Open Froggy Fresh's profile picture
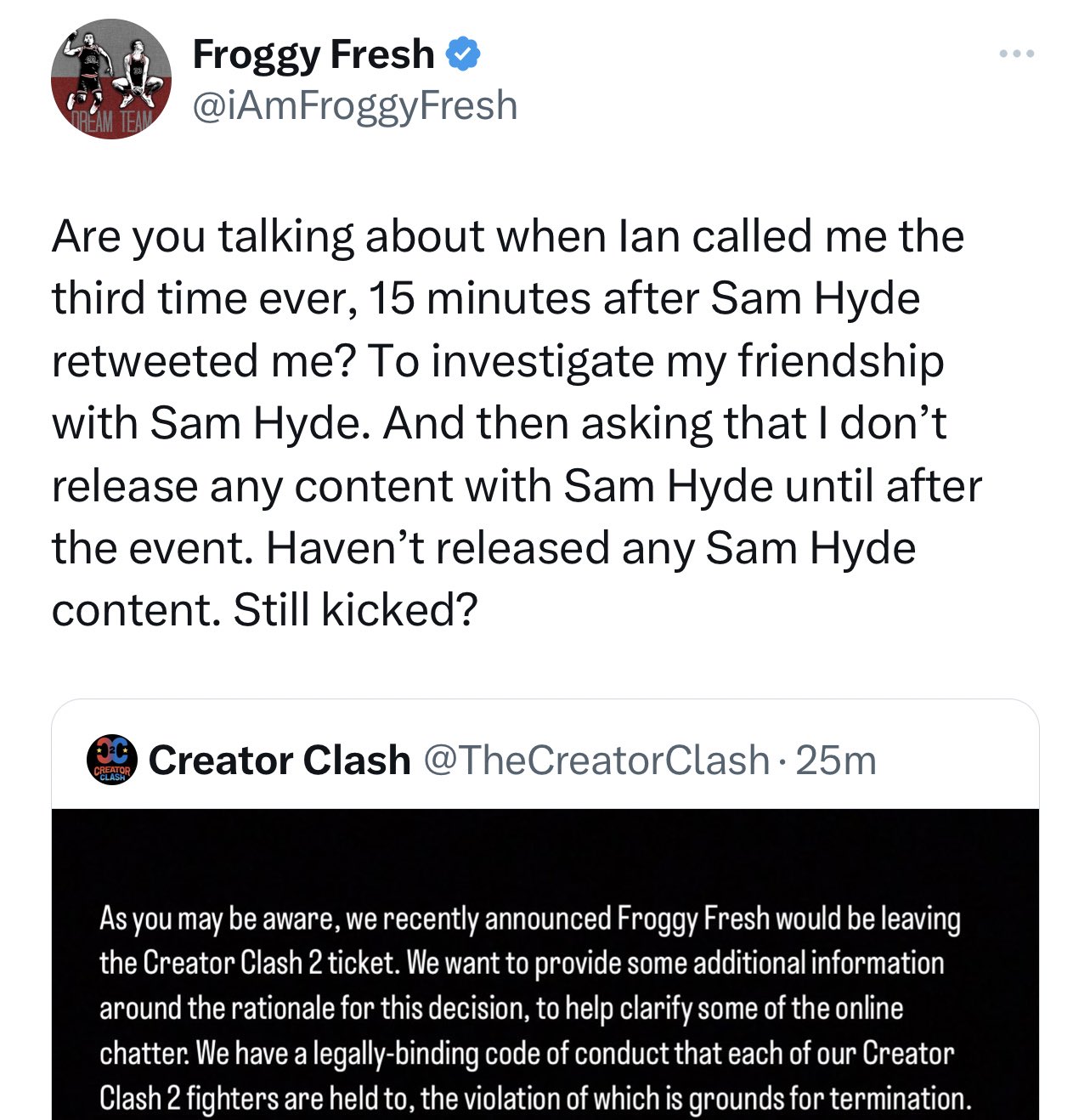This screenshot has width=1090, height=1120. coord(111,79)
